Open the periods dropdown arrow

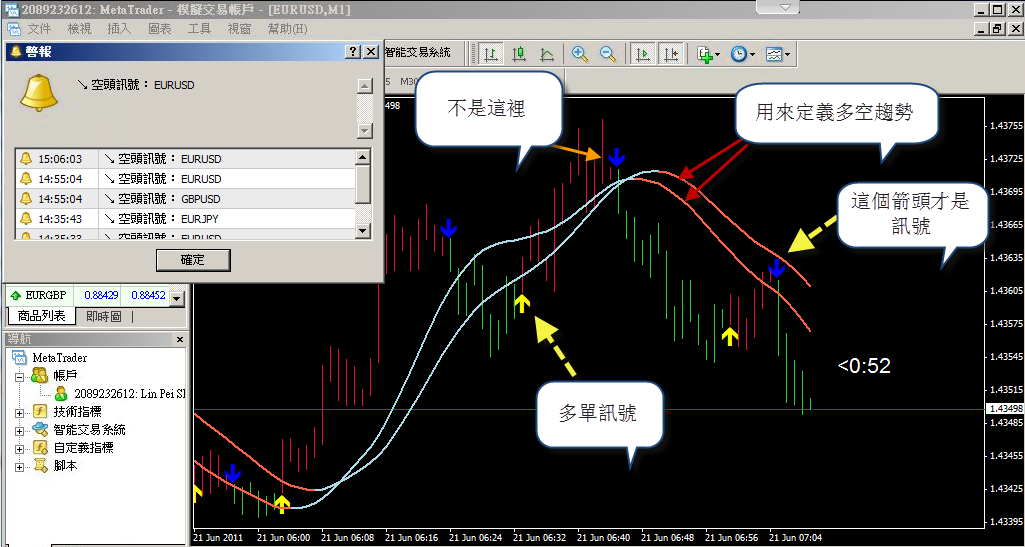click(x=752, y=55)
